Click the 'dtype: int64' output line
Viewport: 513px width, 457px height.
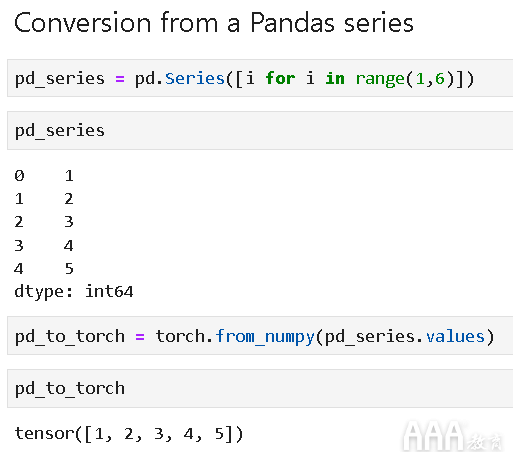[74, 292]
